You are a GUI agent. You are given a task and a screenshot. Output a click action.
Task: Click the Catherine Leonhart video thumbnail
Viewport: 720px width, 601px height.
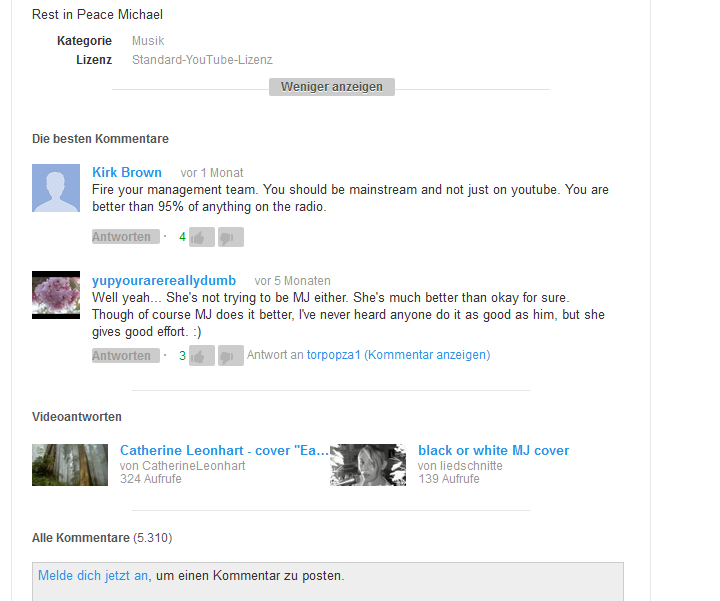click(x=70, y=465)
